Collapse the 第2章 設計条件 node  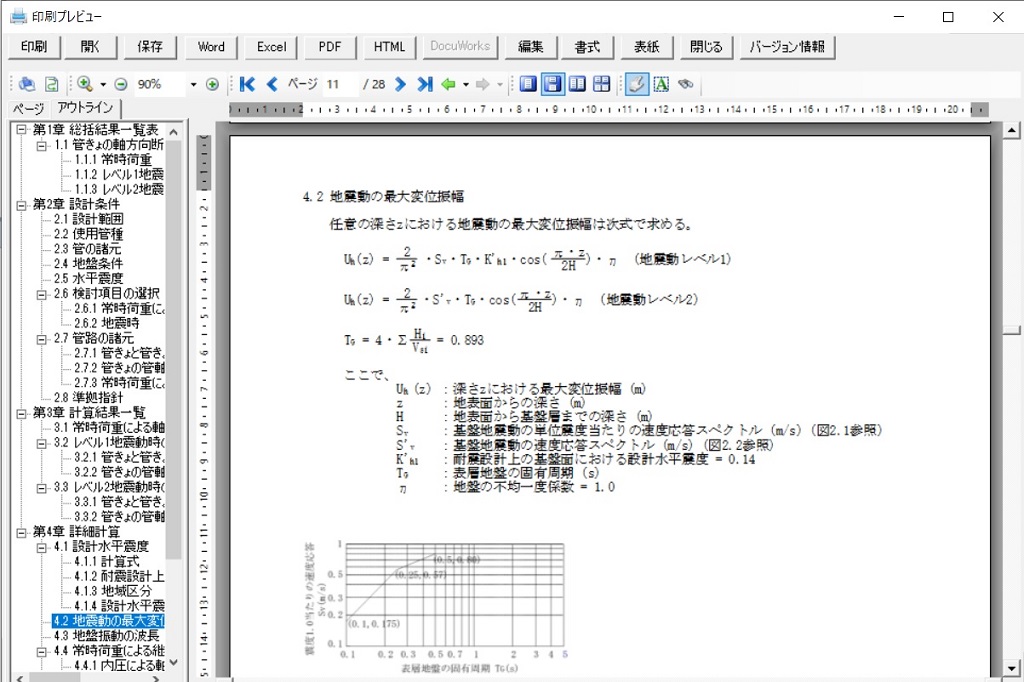[x=22, y=204]
